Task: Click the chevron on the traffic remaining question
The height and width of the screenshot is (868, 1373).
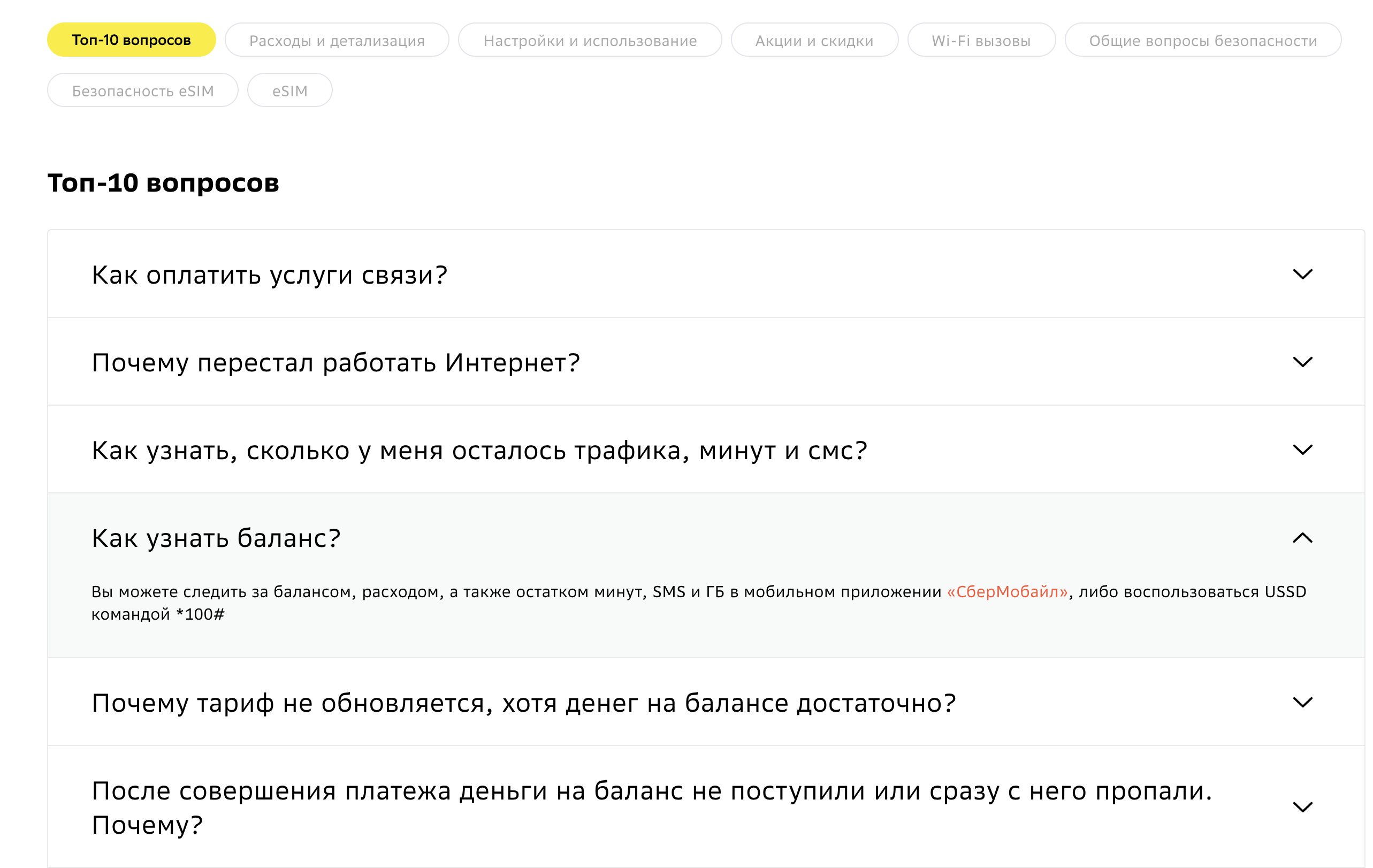Action: 1303,450
